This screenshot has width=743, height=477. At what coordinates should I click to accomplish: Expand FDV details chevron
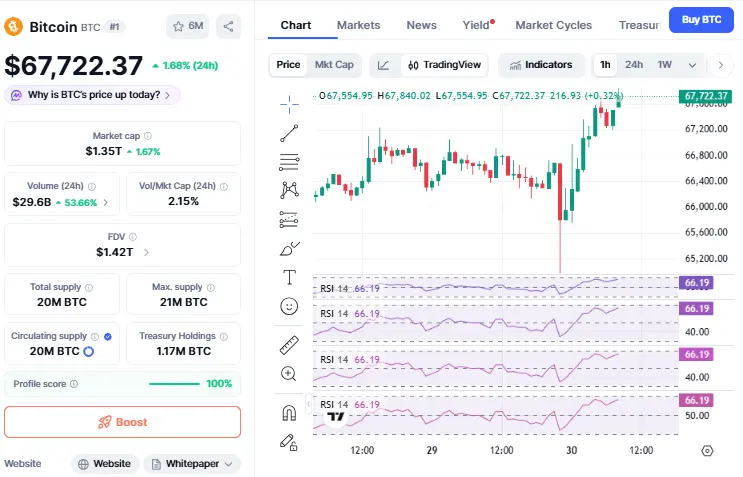146,252
